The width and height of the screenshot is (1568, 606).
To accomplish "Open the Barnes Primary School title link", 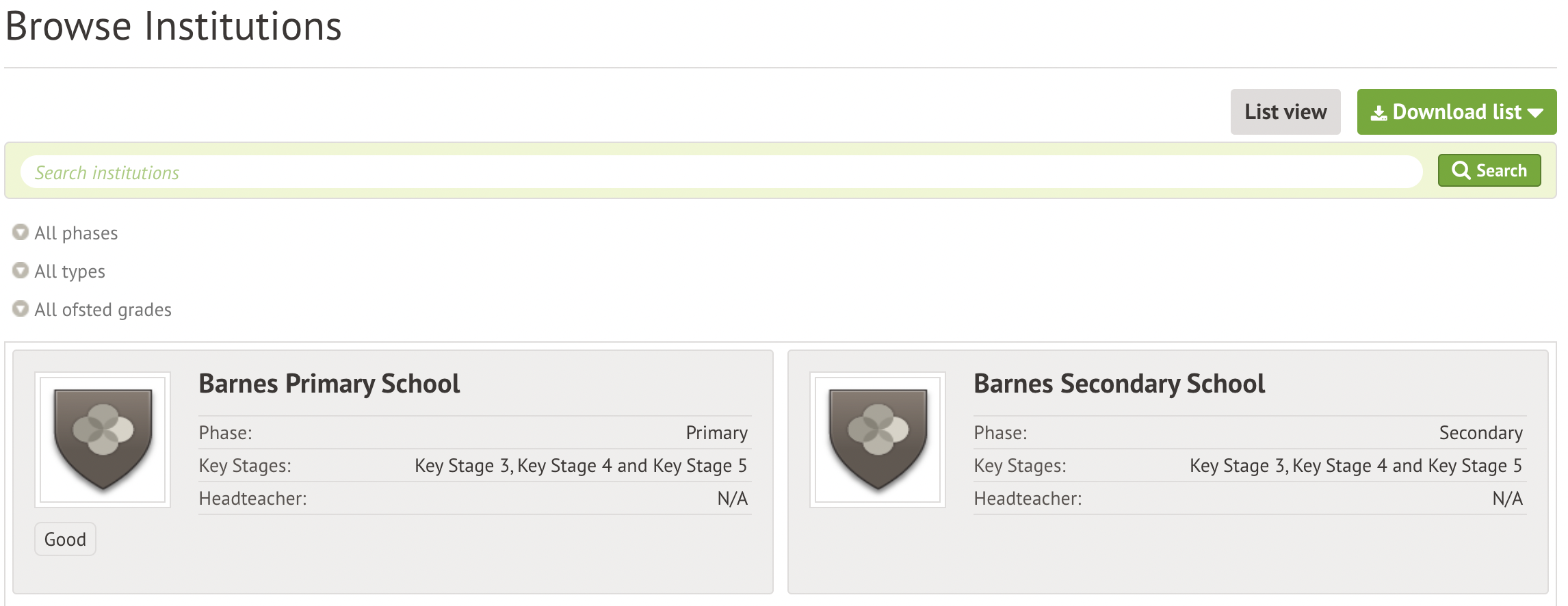I will click(329, 384).
